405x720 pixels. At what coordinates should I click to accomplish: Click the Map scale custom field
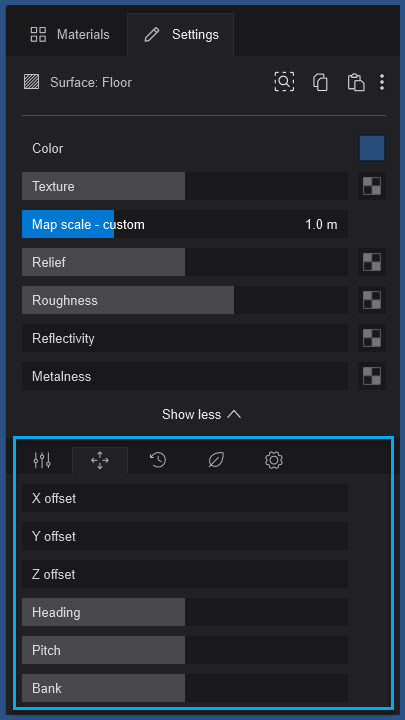(x=185, y=225)
